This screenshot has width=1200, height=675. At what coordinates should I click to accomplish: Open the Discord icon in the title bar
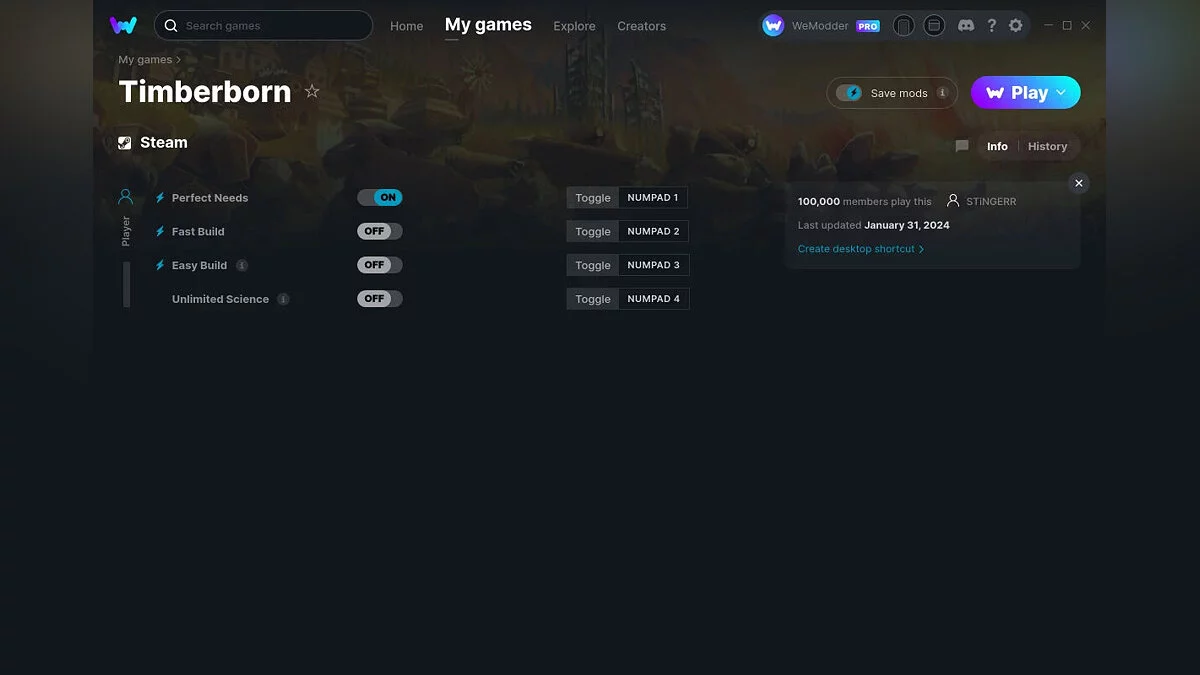(x=966, y=25)
